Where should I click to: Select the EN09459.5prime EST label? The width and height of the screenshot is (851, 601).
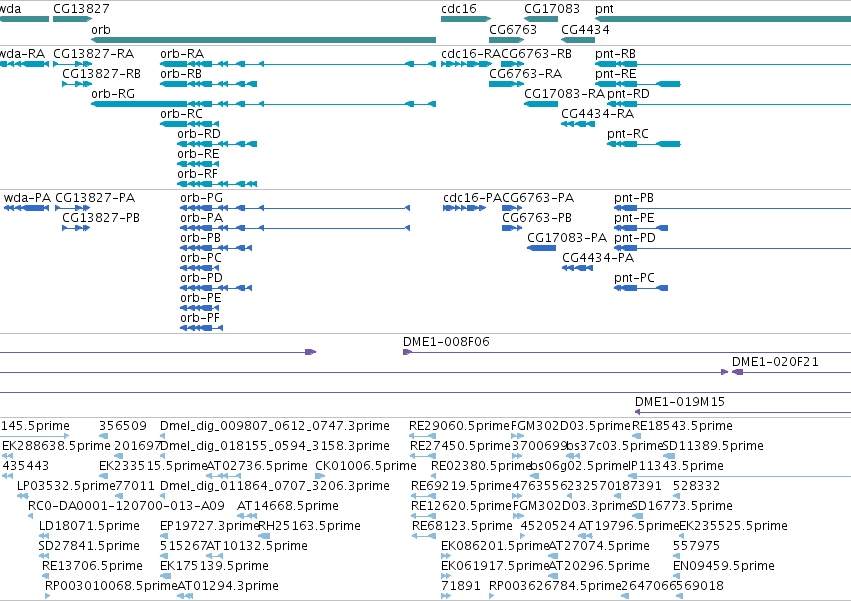pos(723,566)
